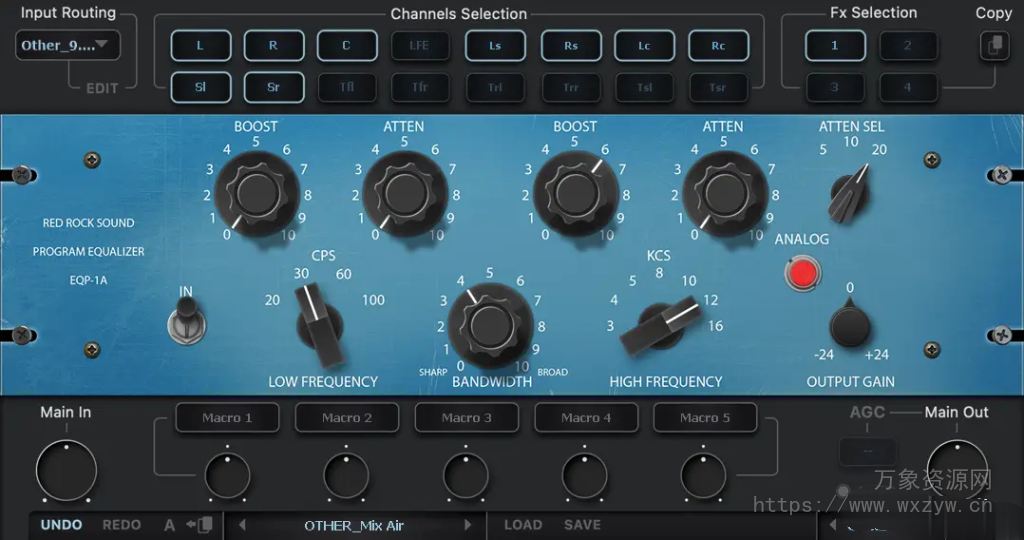Viewport: 1024px width, 540px height.
Task: Toggle the Sl channel button
Action: 200,87
